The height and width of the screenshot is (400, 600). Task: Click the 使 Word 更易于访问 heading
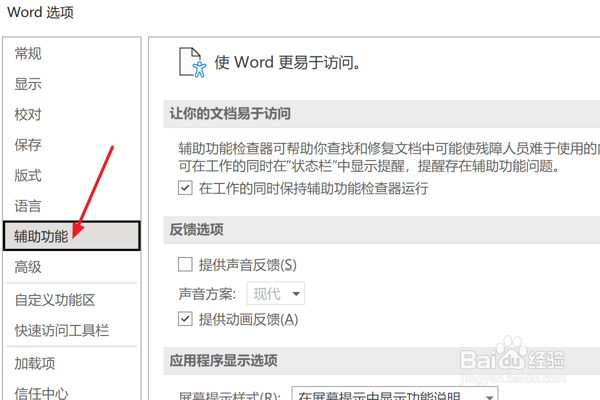287,62
